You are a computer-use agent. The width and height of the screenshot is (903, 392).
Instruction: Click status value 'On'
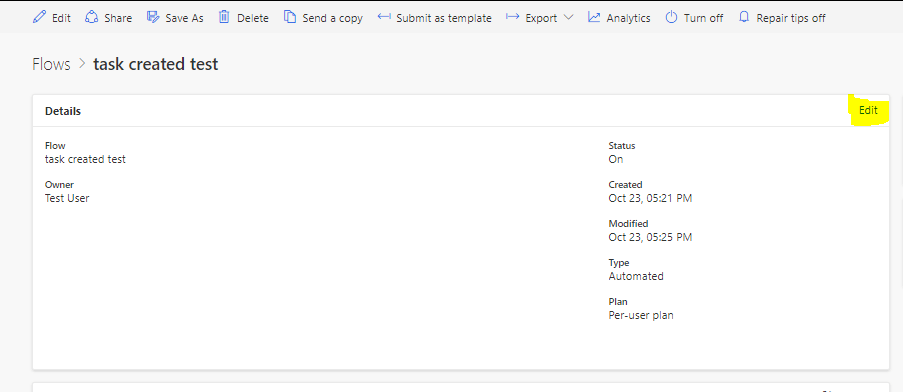616,159
